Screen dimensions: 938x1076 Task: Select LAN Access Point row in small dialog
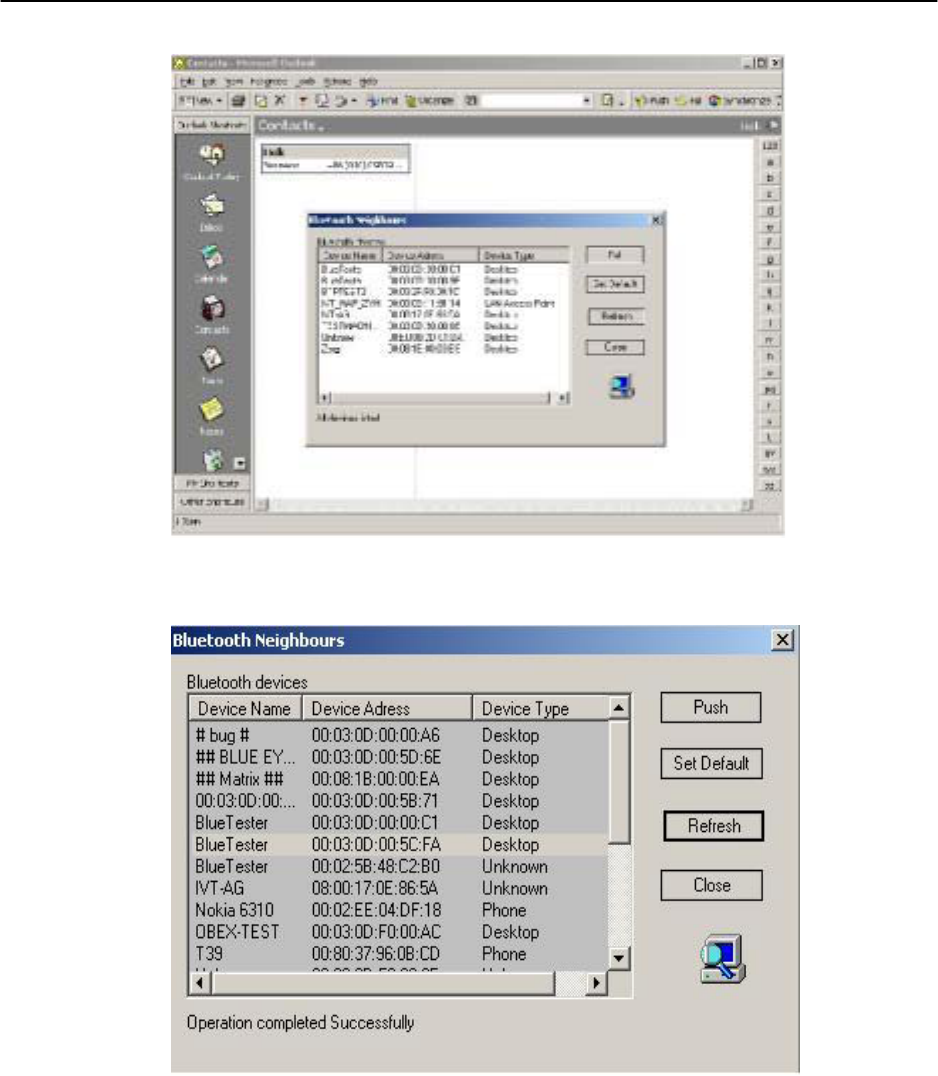(x=443, y=303)
